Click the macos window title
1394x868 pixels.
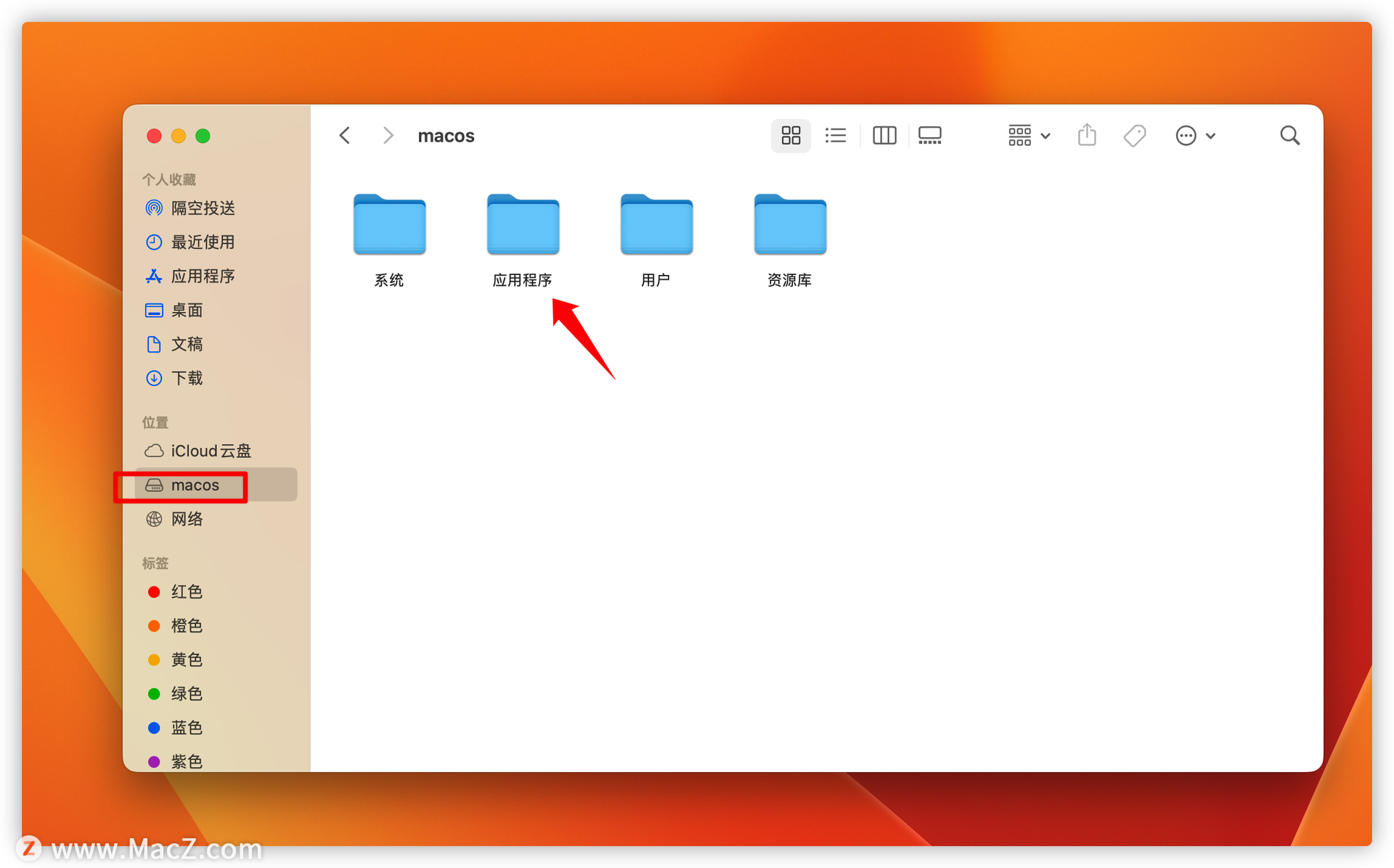(x=446, y=136)
